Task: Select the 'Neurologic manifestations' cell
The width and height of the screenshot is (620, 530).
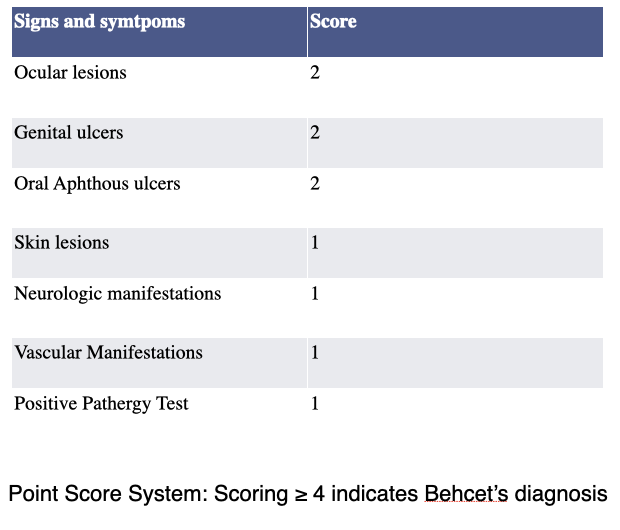Action: pos(118,294)
